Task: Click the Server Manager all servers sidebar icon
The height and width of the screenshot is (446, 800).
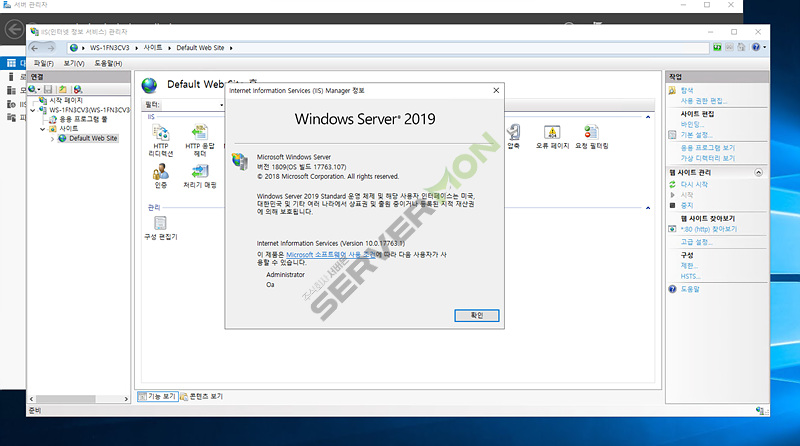Action: (11, 90)
